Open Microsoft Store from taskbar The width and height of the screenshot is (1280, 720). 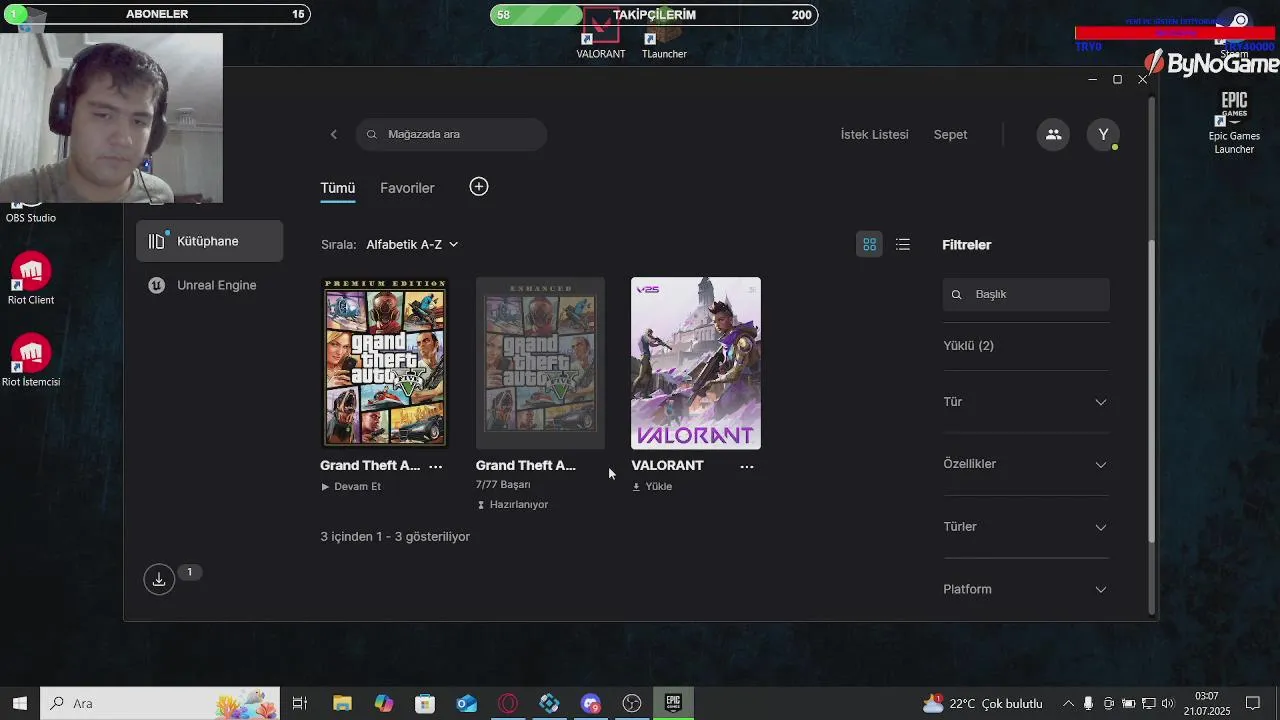pos(425,703)
